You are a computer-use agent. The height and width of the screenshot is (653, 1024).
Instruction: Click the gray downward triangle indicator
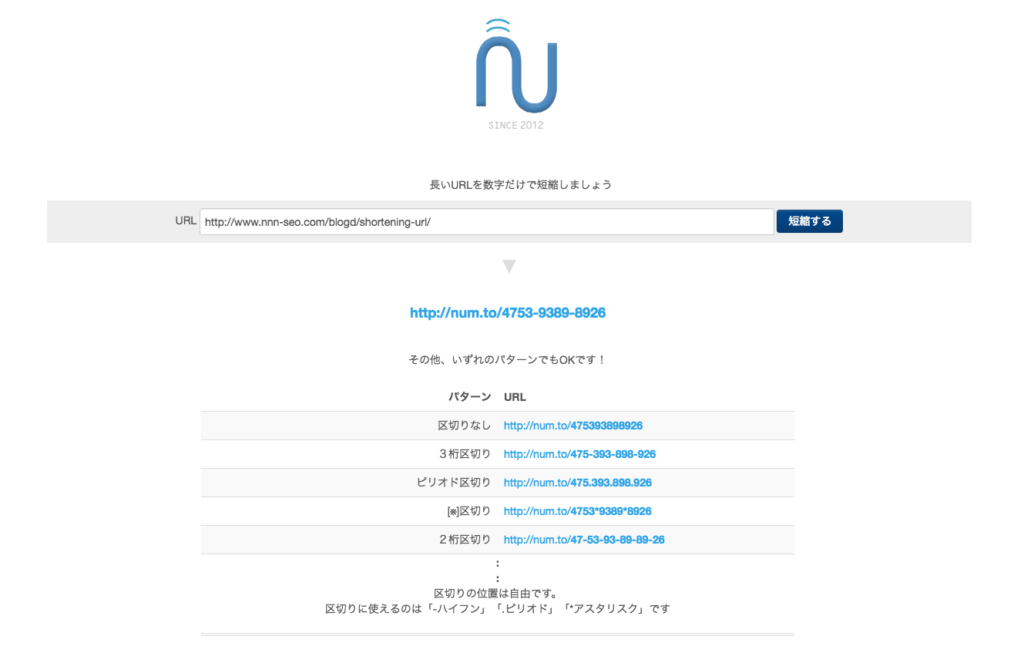tap(510, 265)
